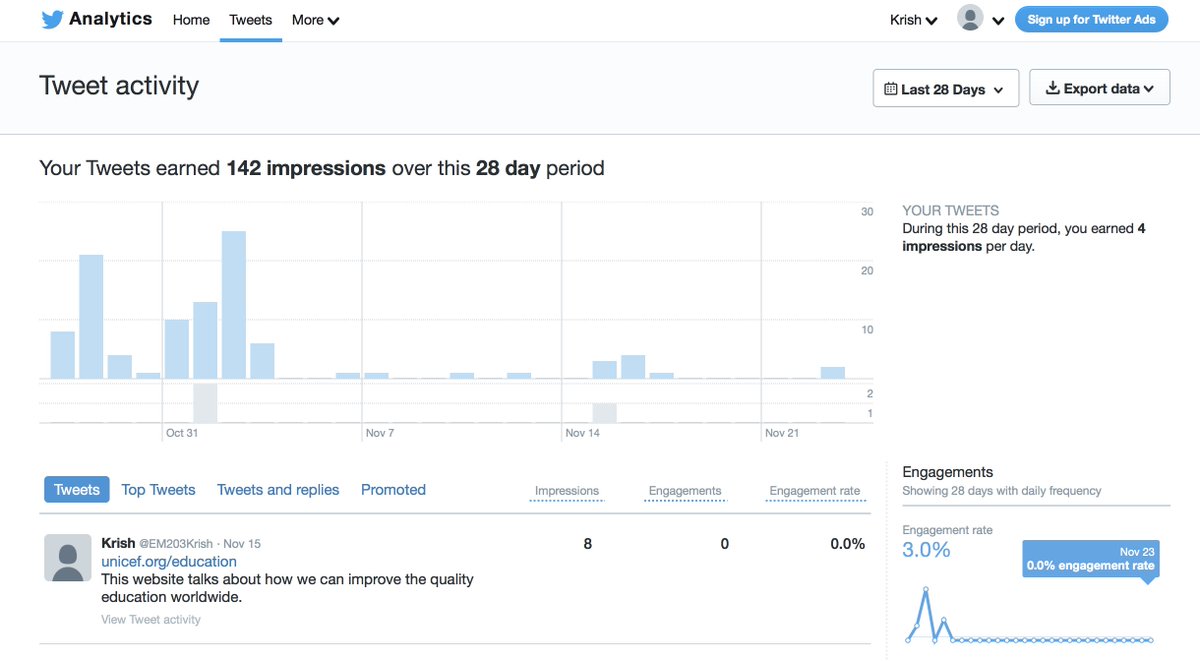Go to the Home menu item
The height and width of the screenshot is (661, 1200).
[191, 20]
